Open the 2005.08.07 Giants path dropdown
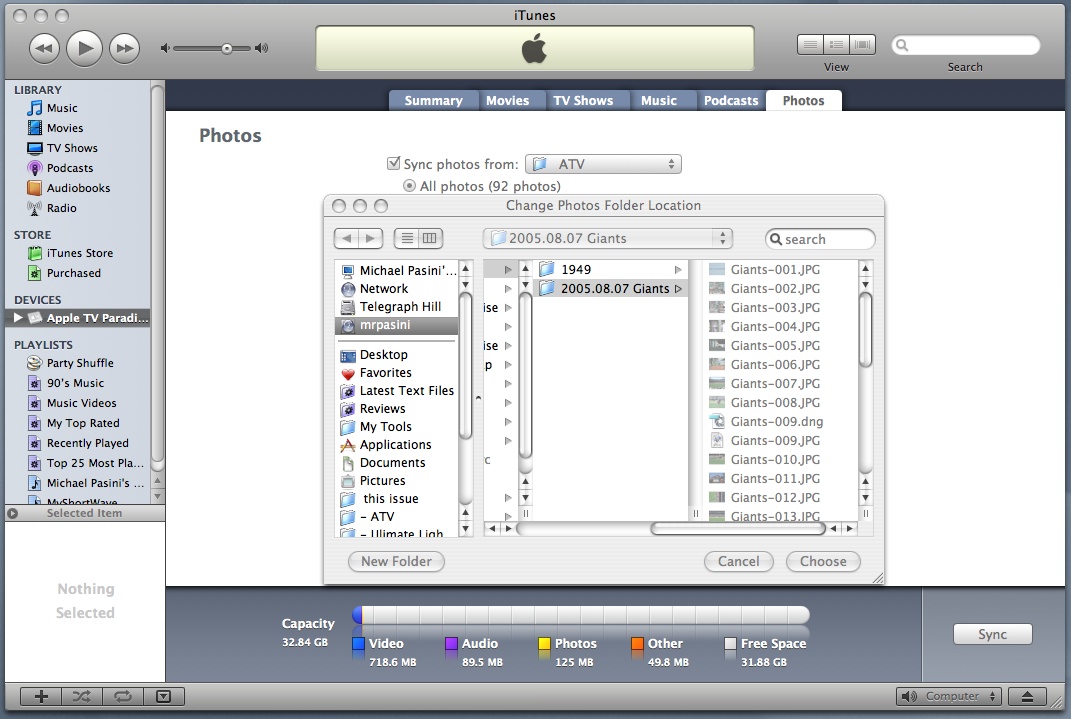 pyautogui.click(x=607, y=239)
